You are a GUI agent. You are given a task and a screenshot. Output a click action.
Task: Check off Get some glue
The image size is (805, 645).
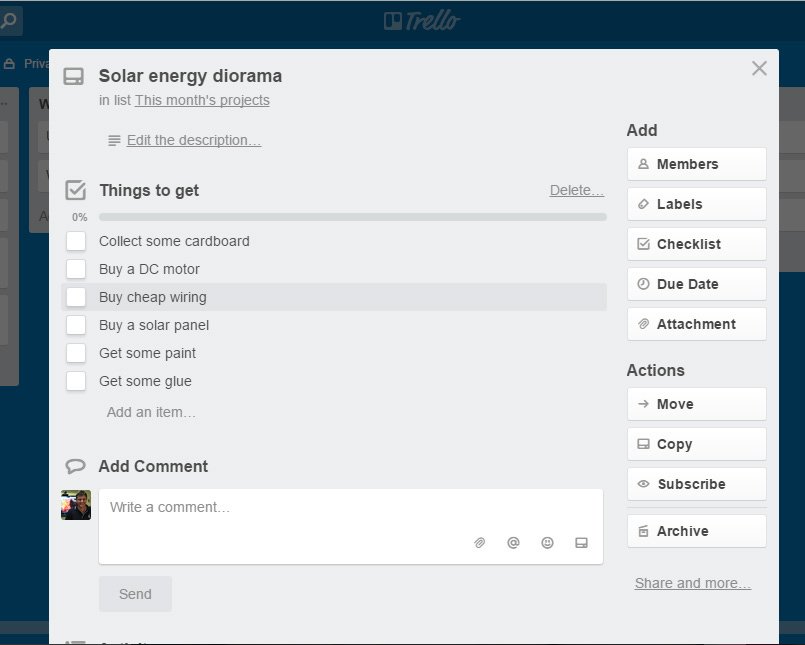(x=76, y=381)
